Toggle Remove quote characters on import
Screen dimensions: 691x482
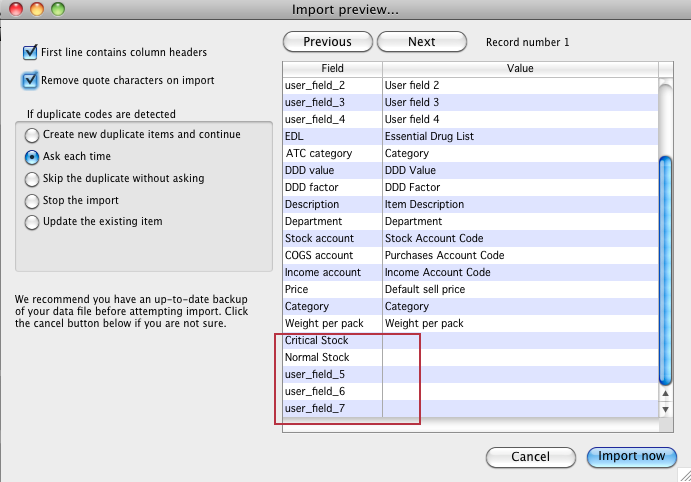tap(30, 81)
